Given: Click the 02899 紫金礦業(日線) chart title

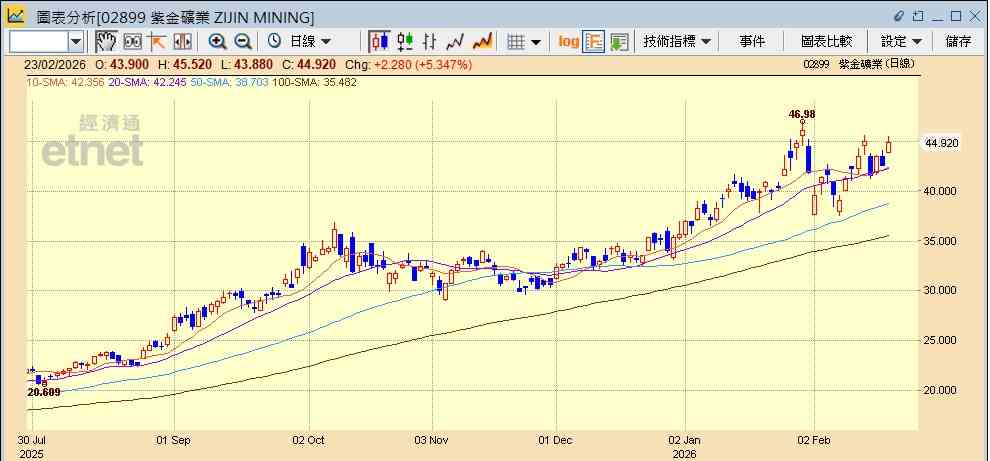Looking at the screenshot, I should (859, 64).
